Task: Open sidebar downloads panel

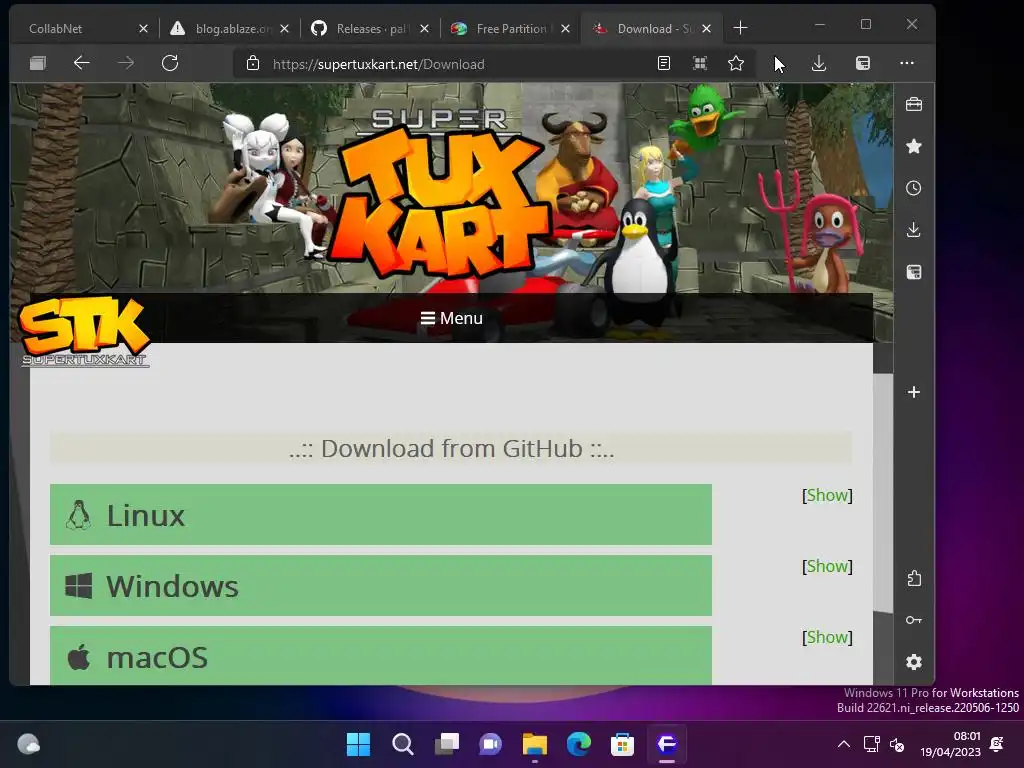Action: tap(914, 230)
